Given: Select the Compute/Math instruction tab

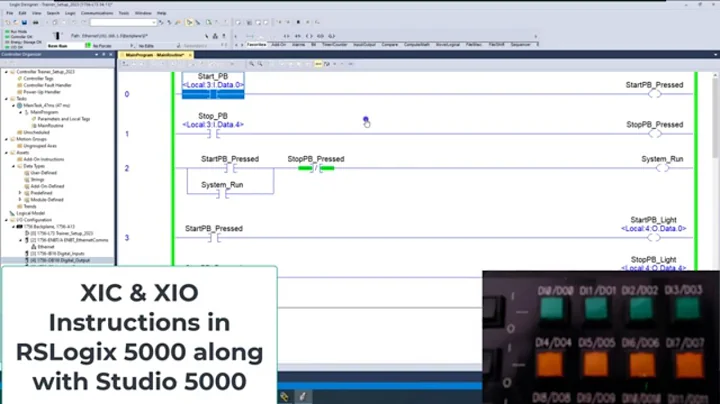Looking at the screenshot, I should (417, 45).
